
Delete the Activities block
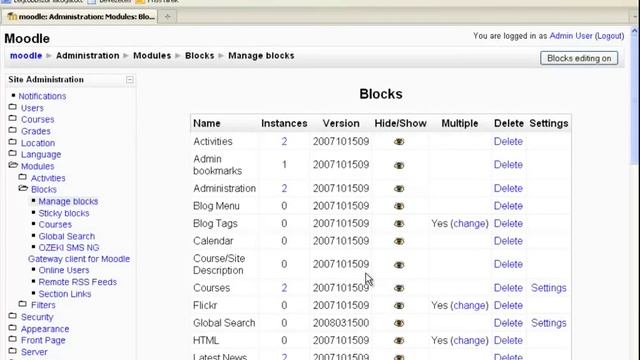pyautogui.click(x=508, y=142)
